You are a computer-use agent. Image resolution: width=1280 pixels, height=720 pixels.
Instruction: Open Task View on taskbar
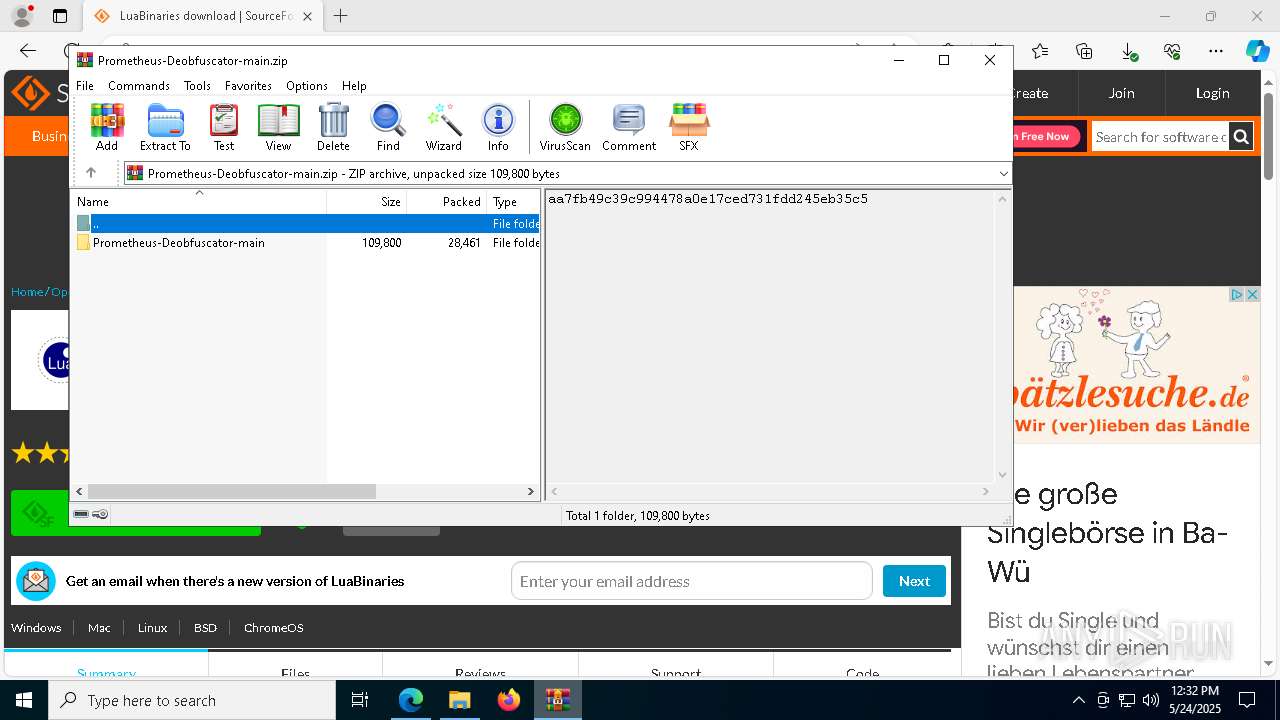coord(360,700)
